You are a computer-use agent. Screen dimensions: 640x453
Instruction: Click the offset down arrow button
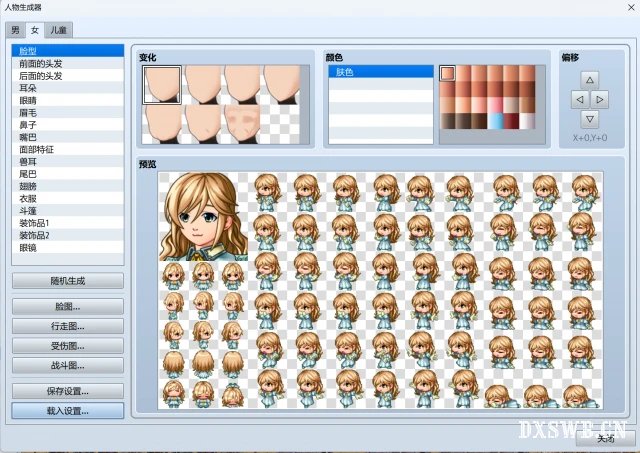tap(590, 120)
